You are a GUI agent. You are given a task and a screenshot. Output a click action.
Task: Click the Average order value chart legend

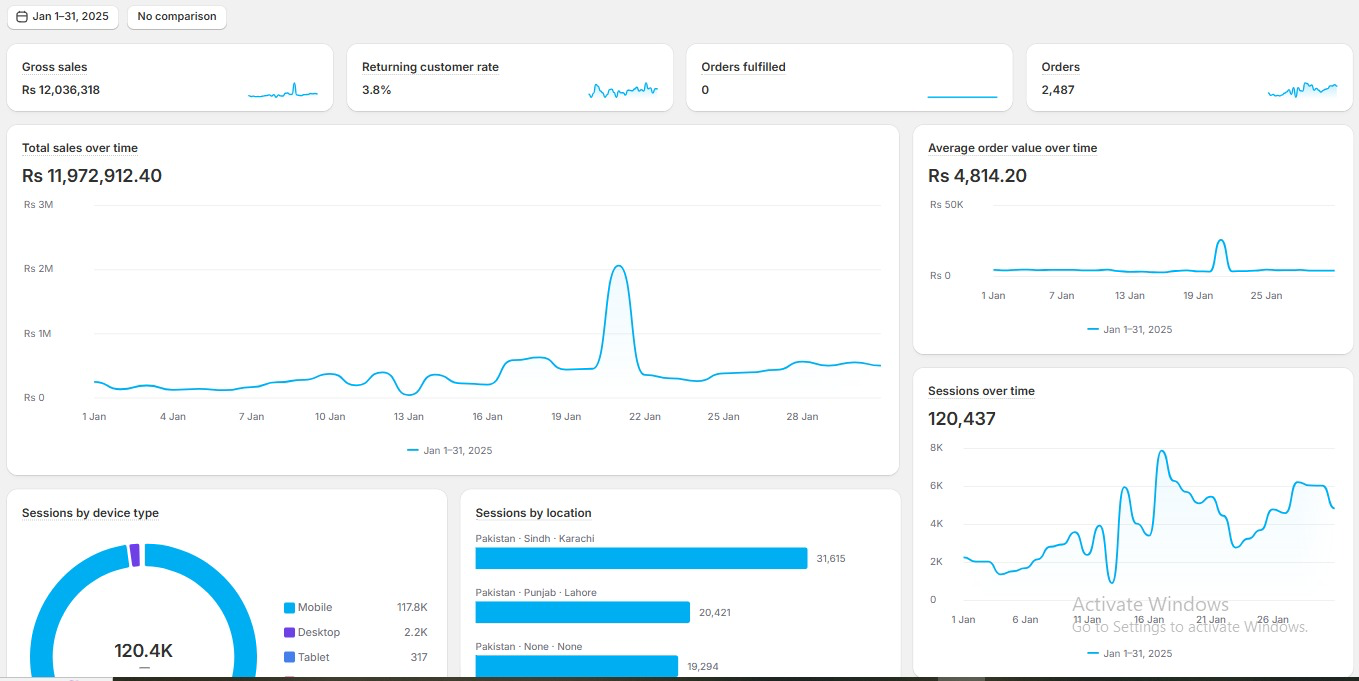pos(1130,330)
